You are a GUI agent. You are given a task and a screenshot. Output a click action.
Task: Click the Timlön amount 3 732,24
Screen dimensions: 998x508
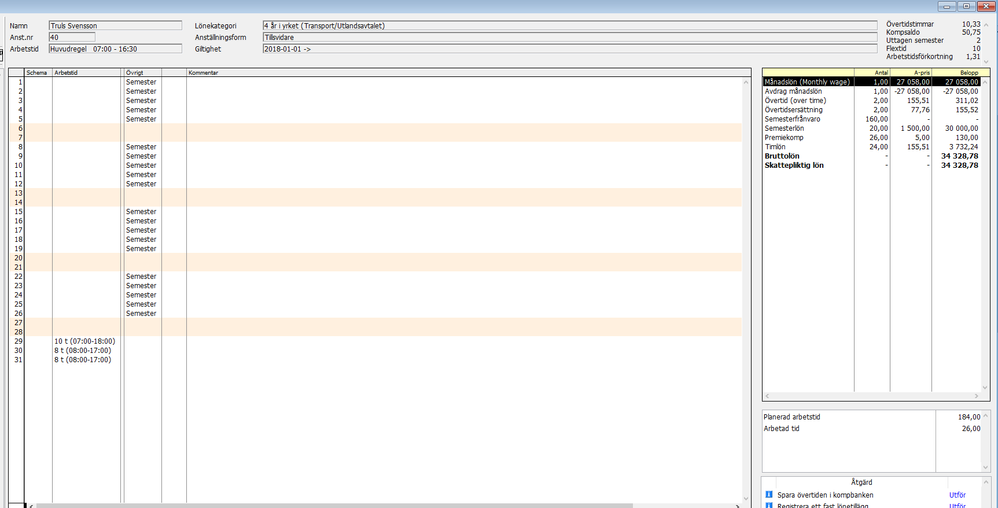[964, 147]
